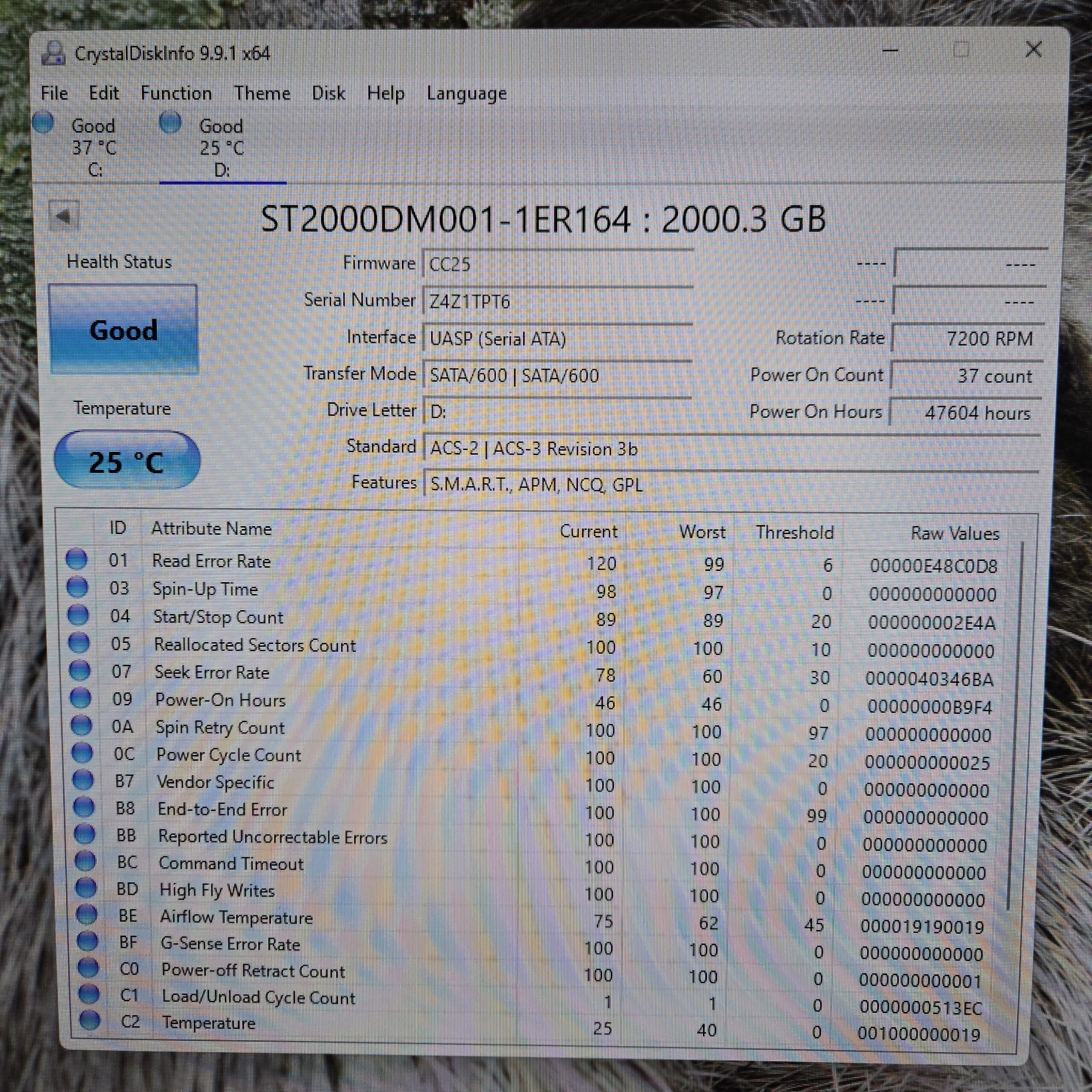Select the Read Error Rate attribute name

click(212, 561)
